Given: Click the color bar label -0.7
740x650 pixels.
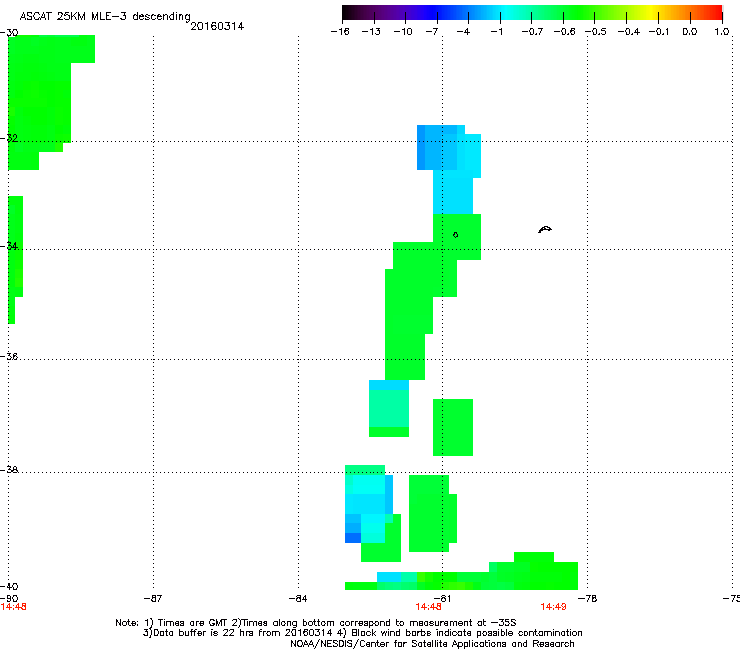Looking at the screenshot, I should coord(532,32).
